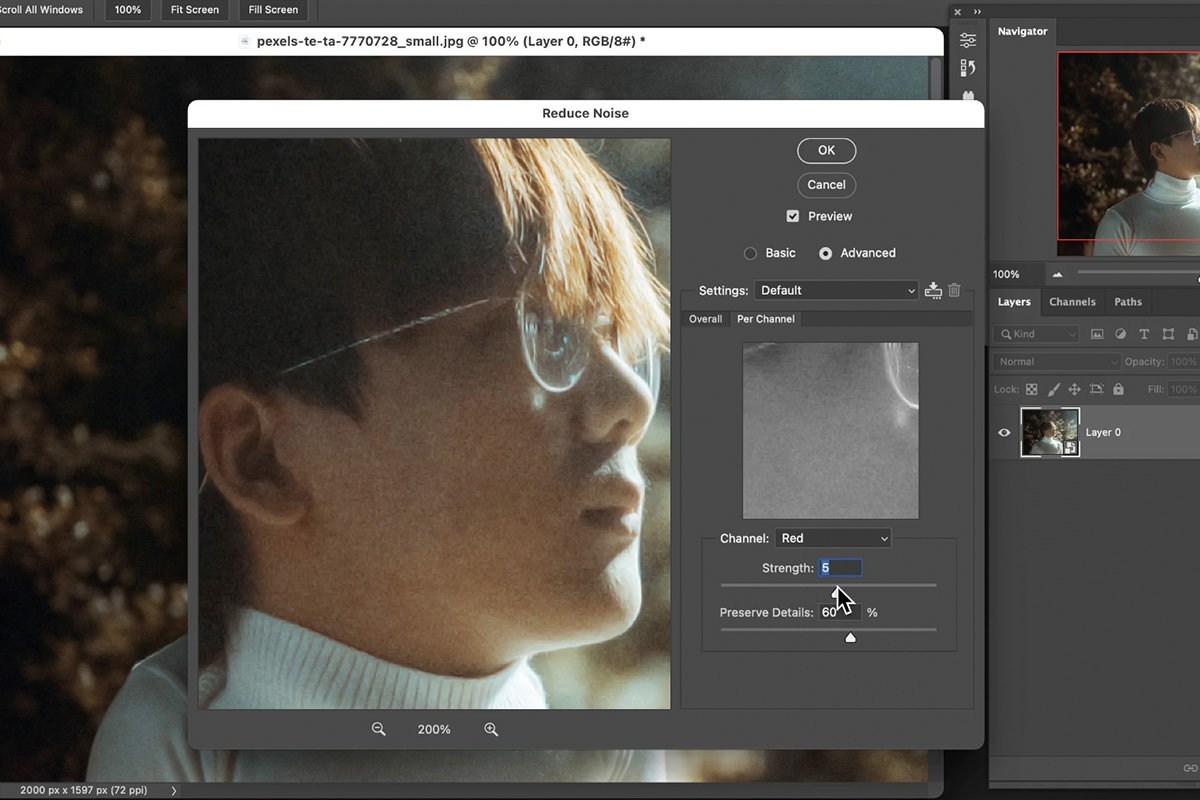Open the Properties panel icon in dock
1200x800 pixels.
pyautogui.click(x=967, y=40)
